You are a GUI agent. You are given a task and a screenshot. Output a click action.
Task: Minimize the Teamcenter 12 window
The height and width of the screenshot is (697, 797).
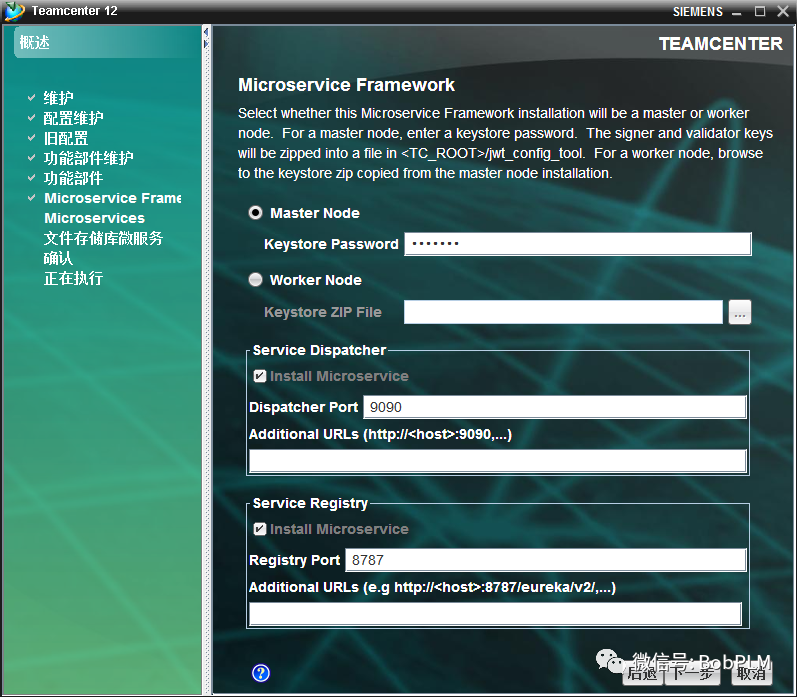[x=737, y=12]
